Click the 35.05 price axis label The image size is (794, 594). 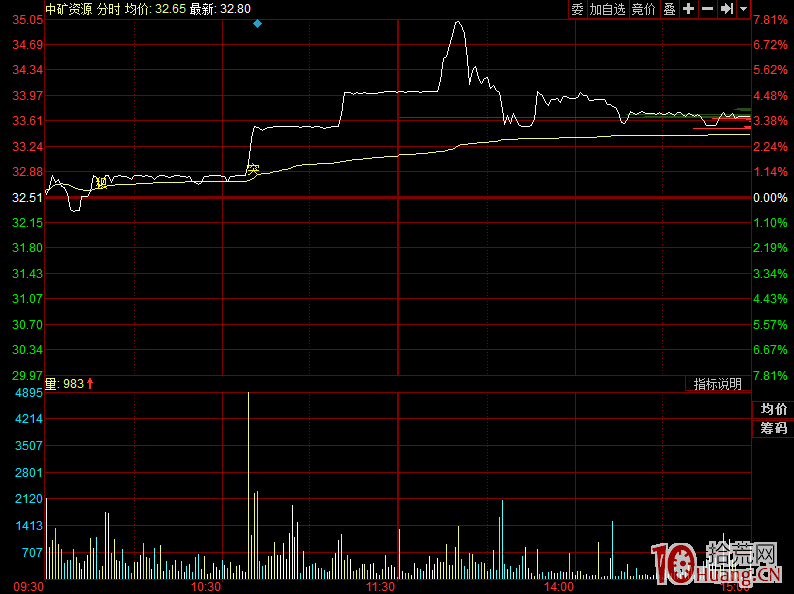(28, 20)
